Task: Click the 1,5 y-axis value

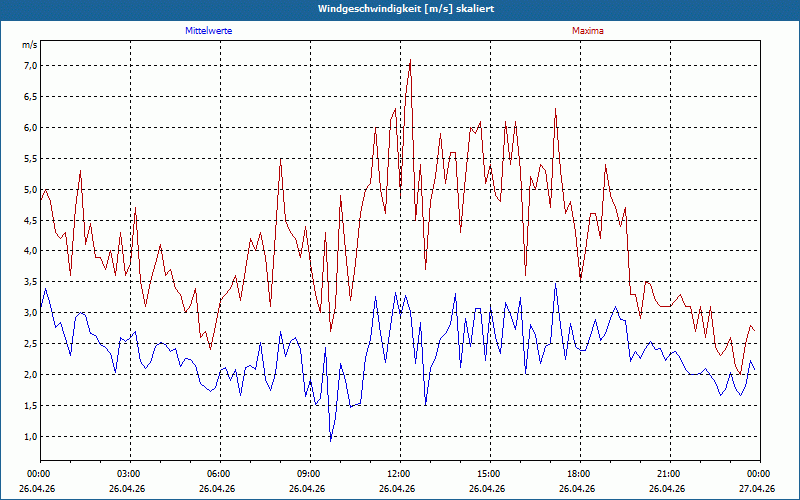Action: [31, 406]
